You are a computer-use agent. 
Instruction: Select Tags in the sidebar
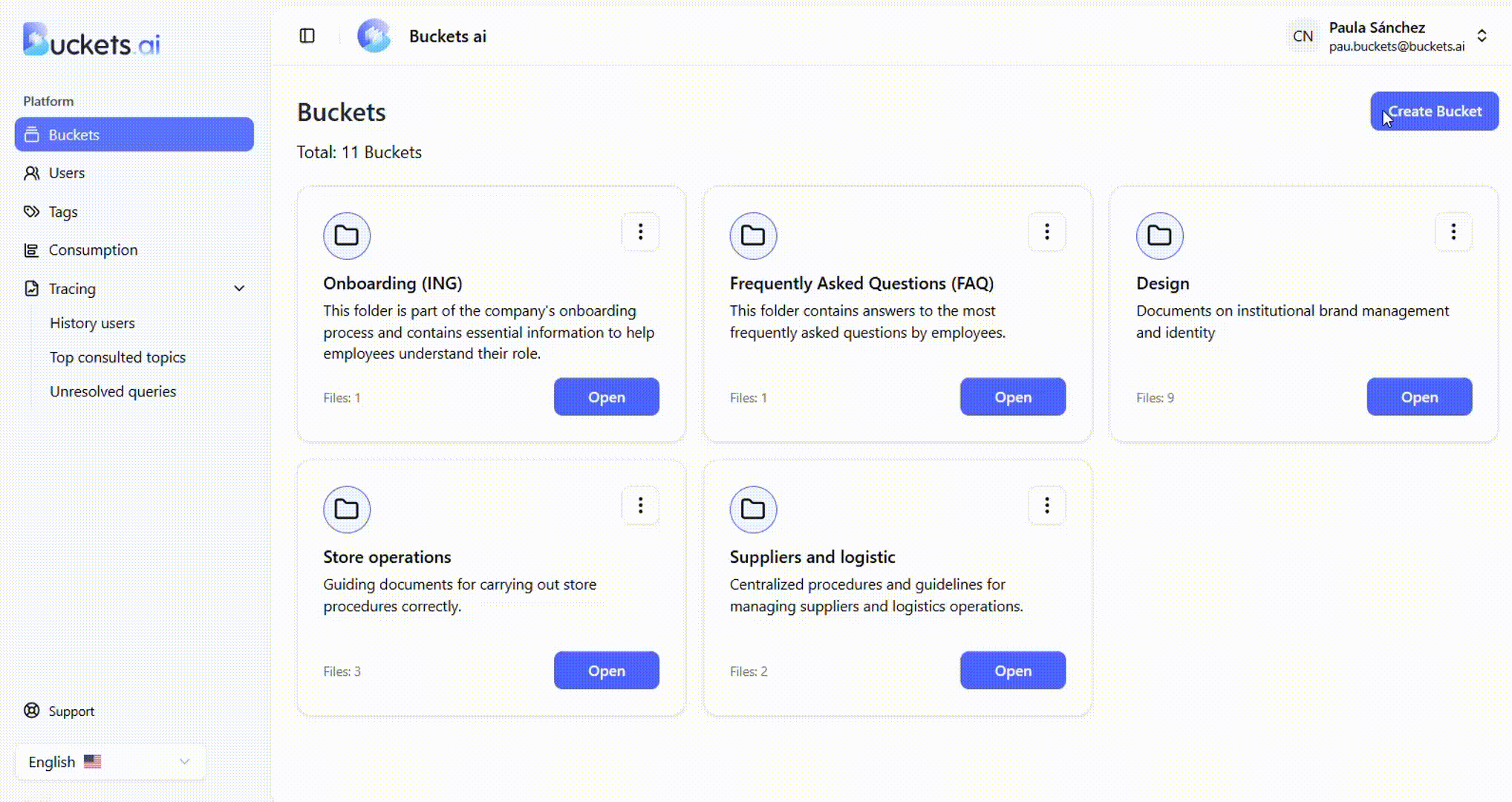click(63, 212)
